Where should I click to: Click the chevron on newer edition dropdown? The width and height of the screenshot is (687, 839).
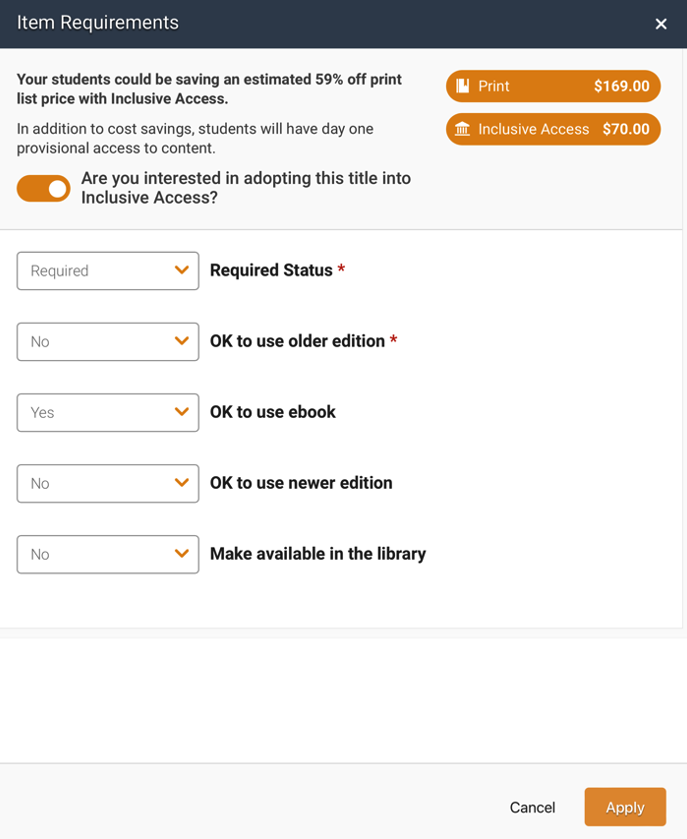[181, 483]
